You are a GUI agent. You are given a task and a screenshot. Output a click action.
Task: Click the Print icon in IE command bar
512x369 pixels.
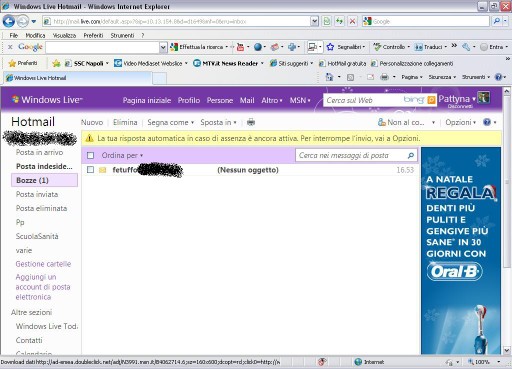point(384,77)
